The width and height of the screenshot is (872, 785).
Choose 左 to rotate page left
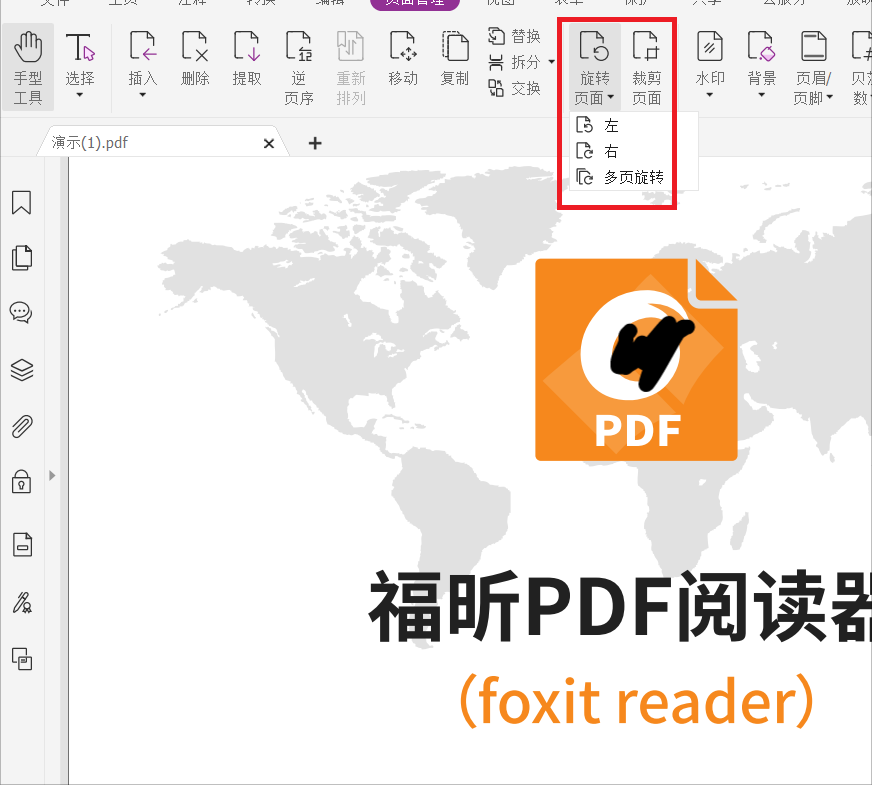pos(613,125)
